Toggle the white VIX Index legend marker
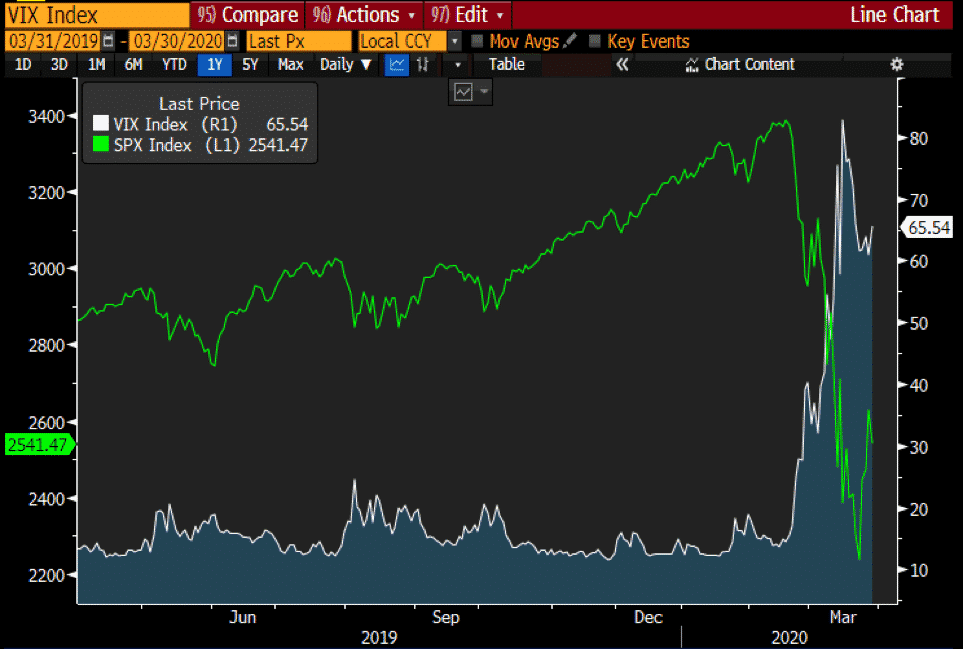 (100, 124)
